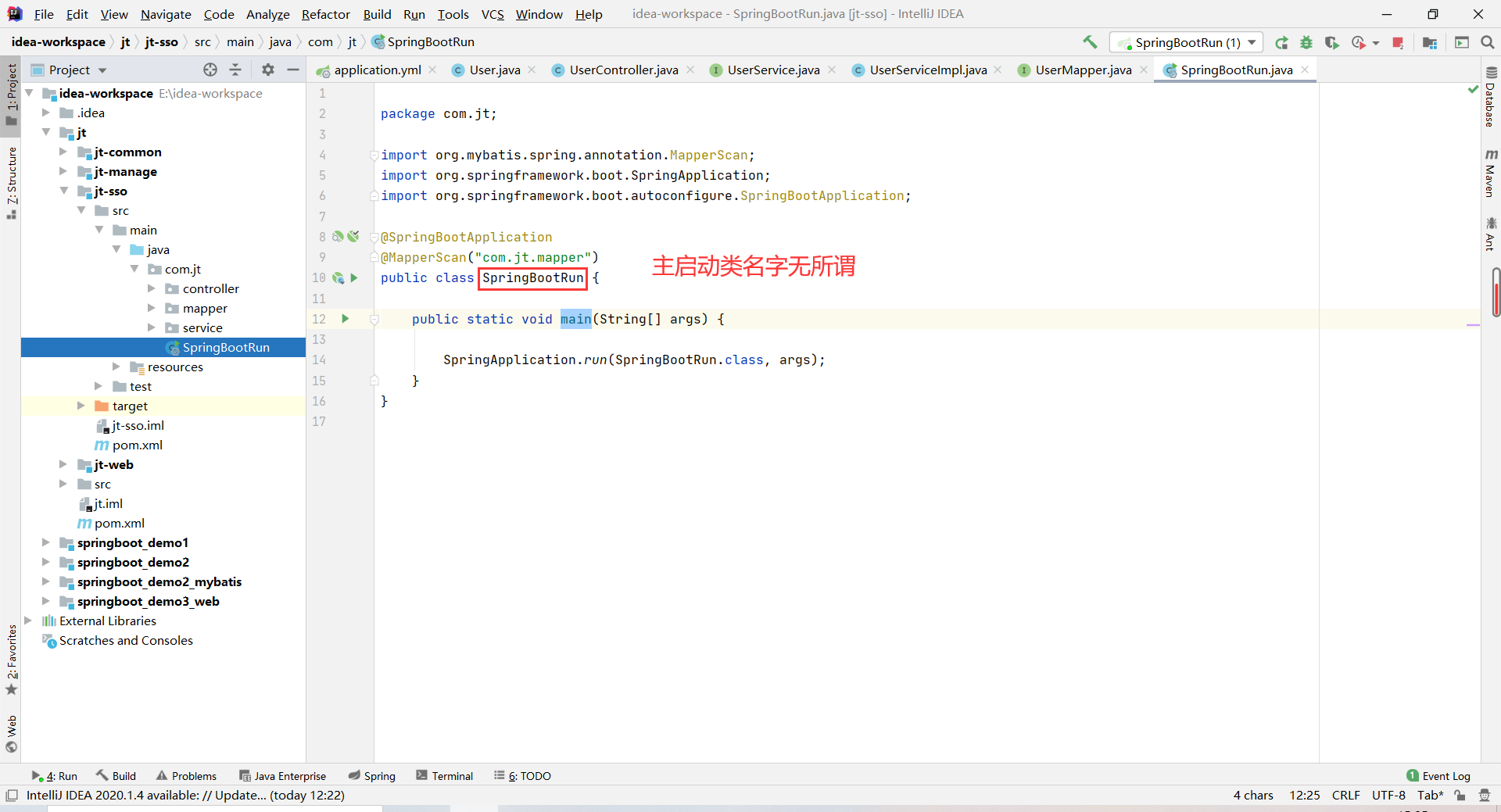
Task: Open the Structure side panel
Action: click(11, 183)
